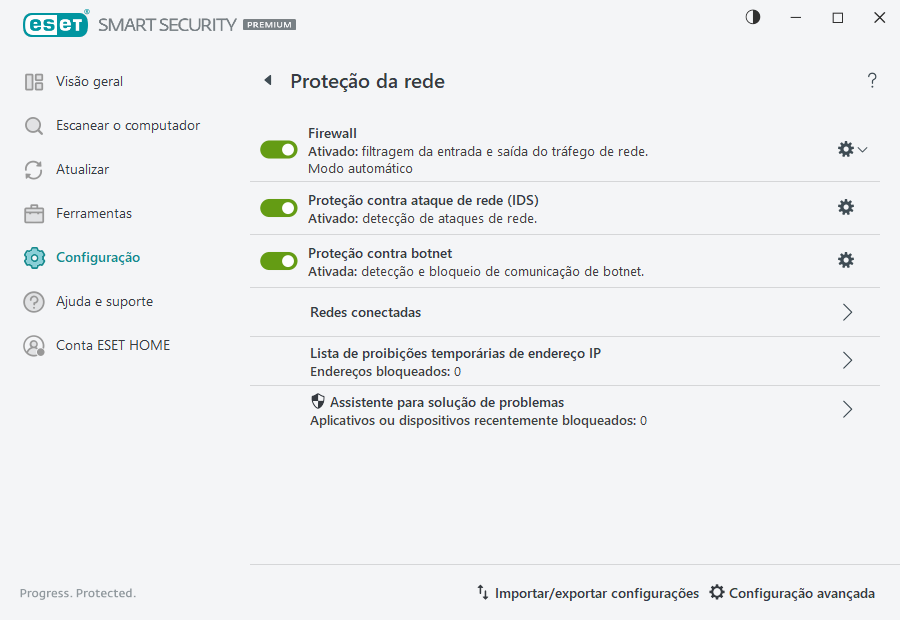The width and height of the screenshot is (900, 620).
Task: Click the help question mark
Action: tap(871, 80)
